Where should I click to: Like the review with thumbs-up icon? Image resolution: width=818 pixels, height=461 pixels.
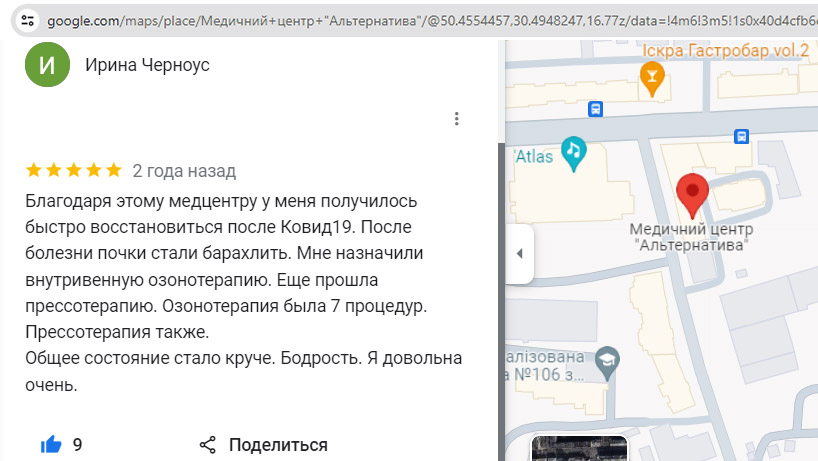[51, 445]
